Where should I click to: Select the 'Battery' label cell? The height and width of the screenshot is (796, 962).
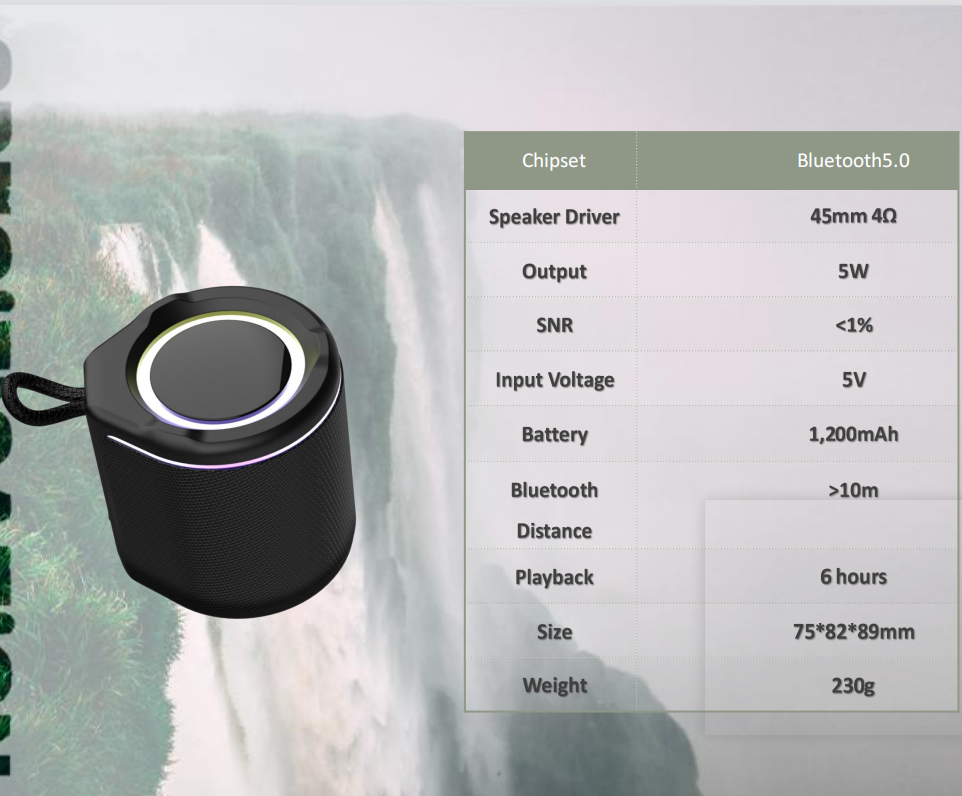[x=553, y=434]
